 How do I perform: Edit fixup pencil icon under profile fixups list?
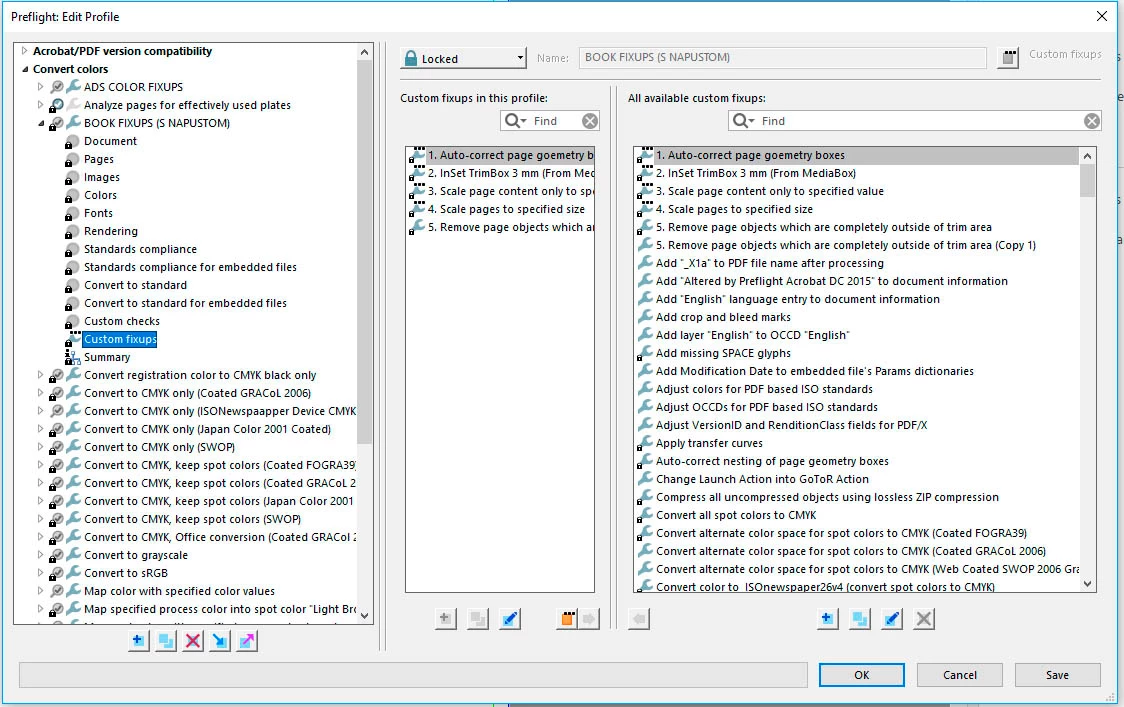tap(510, 618)
